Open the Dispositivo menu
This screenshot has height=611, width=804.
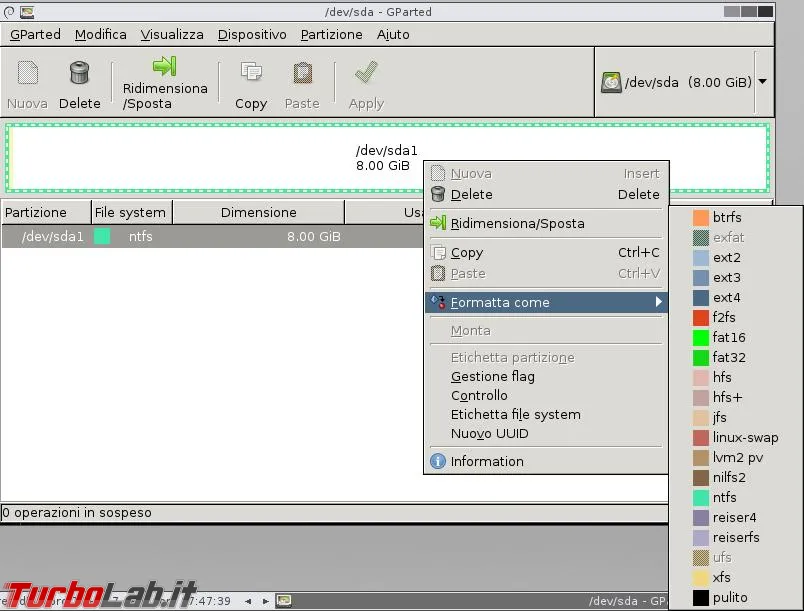[252, 34]
